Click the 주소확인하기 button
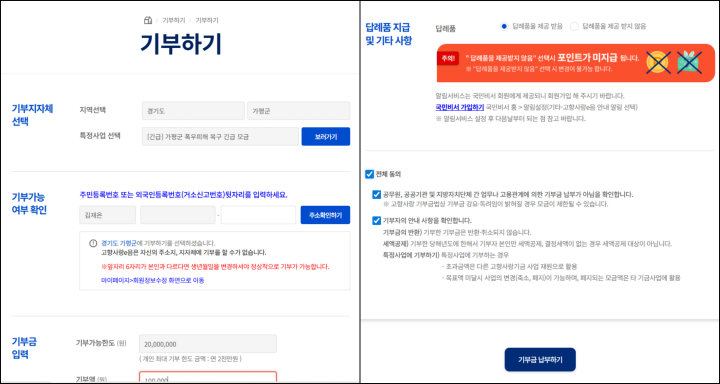 pos(325,215)
